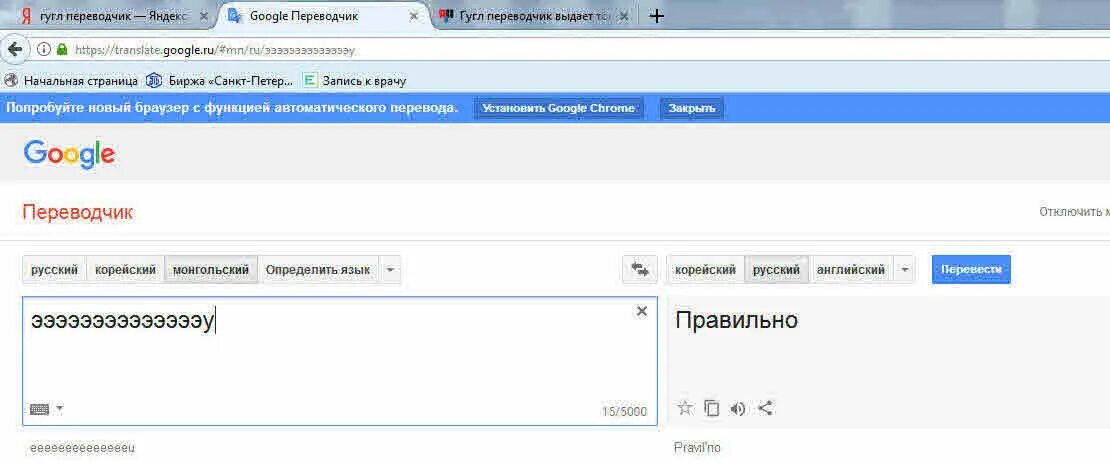Open the third tab about Гугл переводчик
1110x465 pixels.
[x=534, y=16]
